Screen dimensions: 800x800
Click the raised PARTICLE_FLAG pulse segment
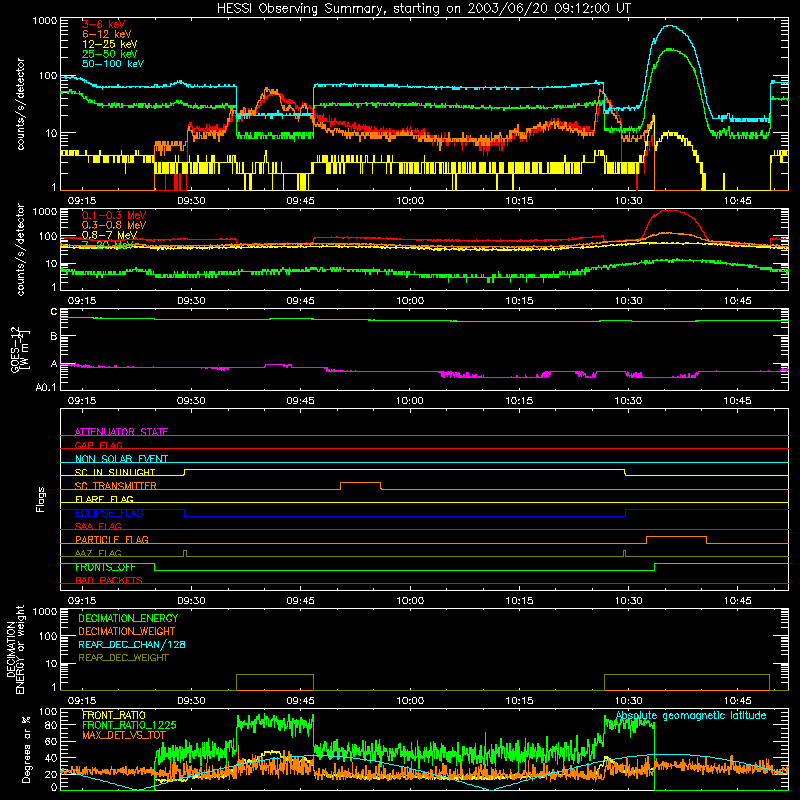pos(677,537)
